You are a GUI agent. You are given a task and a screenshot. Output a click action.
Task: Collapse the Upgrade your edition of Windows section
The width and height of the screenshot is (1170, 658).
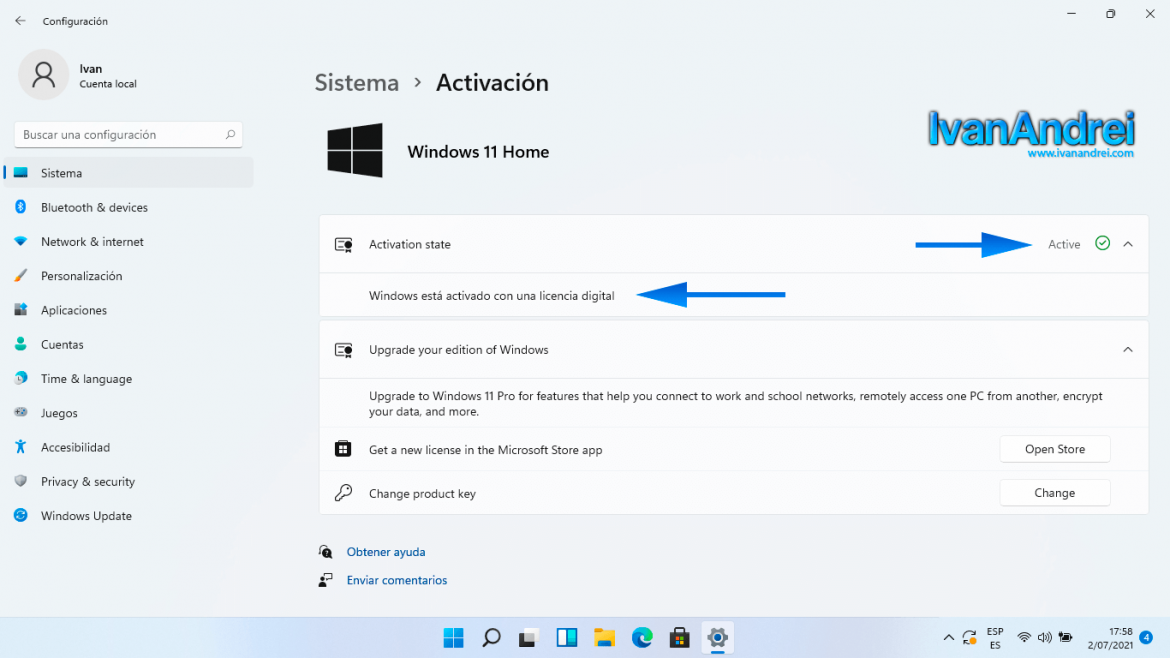pos(1129,350)
